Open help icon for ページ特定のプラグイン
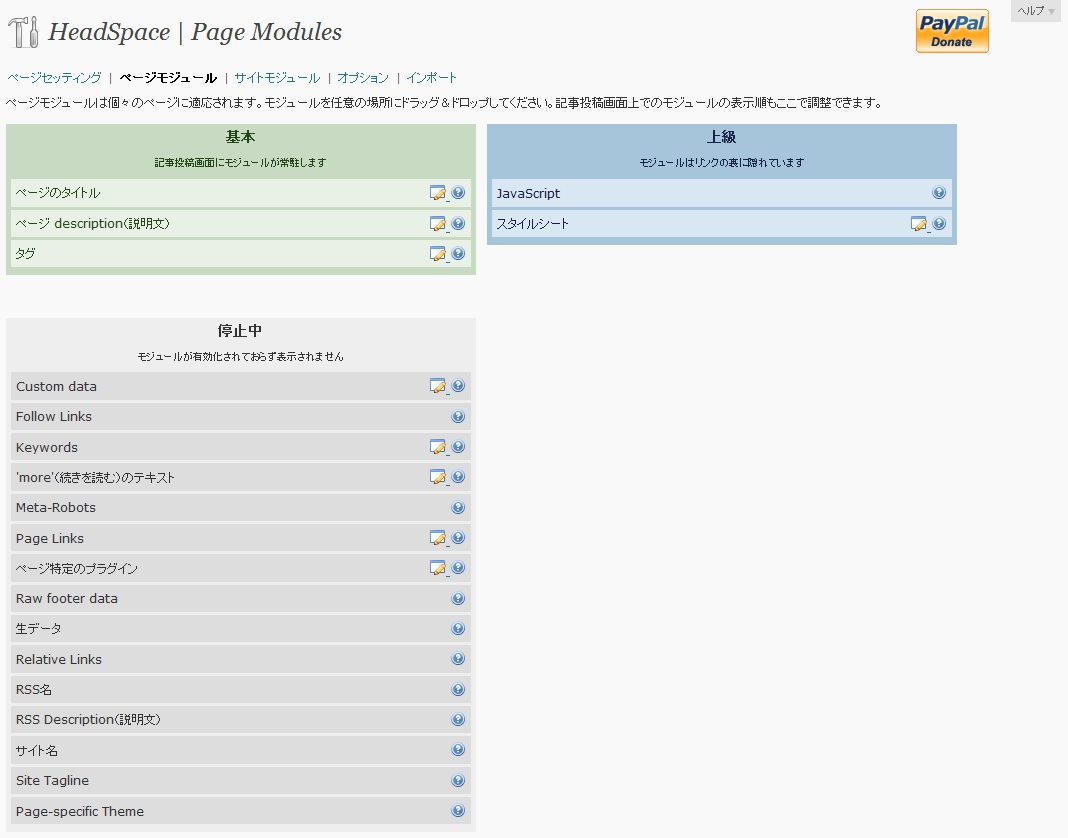Screen dimensions: 1068x838 click(x=458, y=568)
